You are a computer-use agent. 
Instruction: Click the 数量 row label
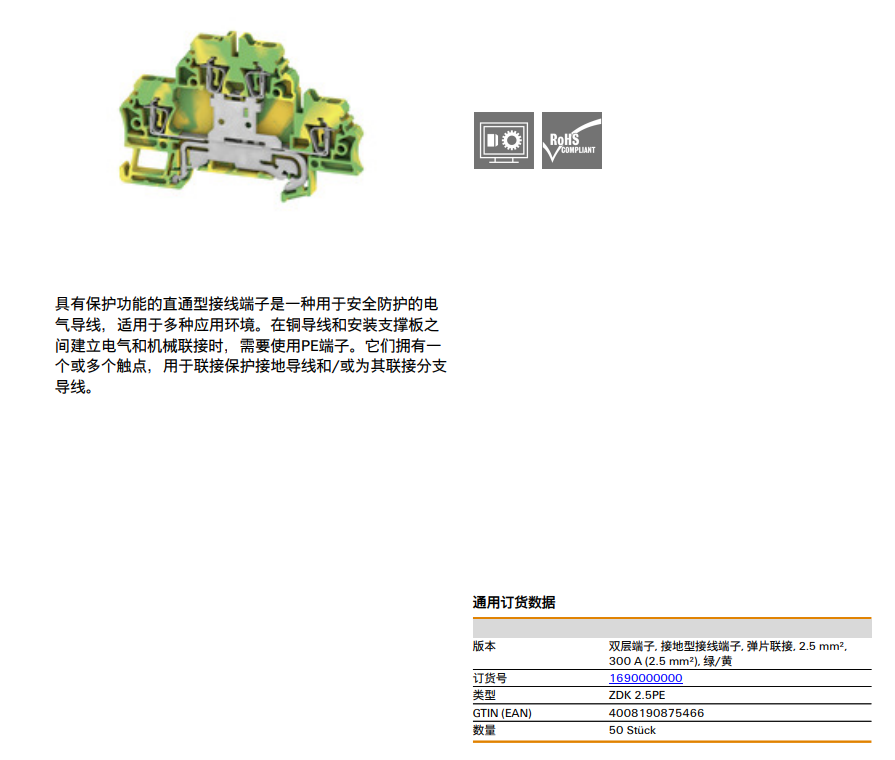click(x=484, y=730)
